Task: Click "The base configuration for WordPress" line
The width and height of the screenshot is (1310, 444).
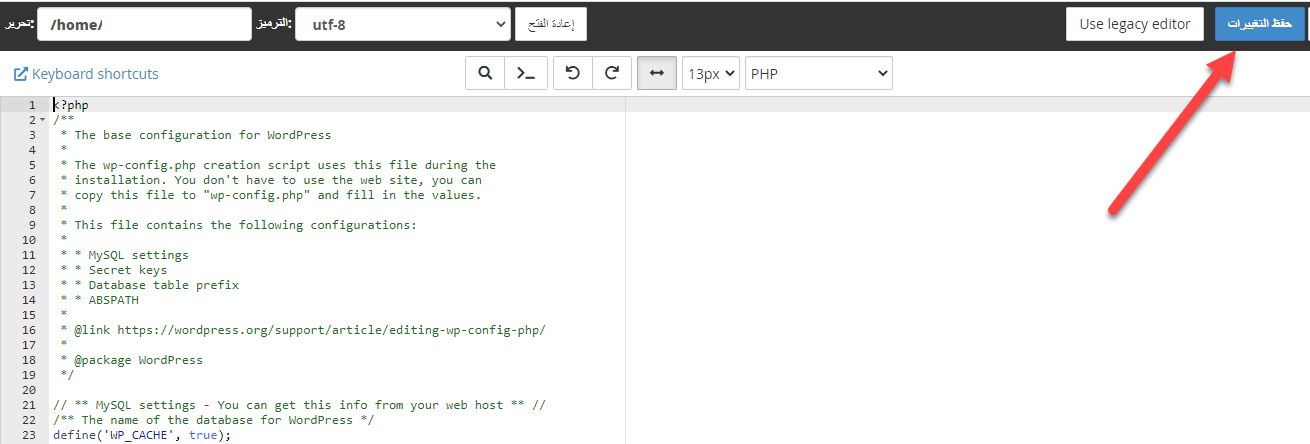Action: coord(195,135)
